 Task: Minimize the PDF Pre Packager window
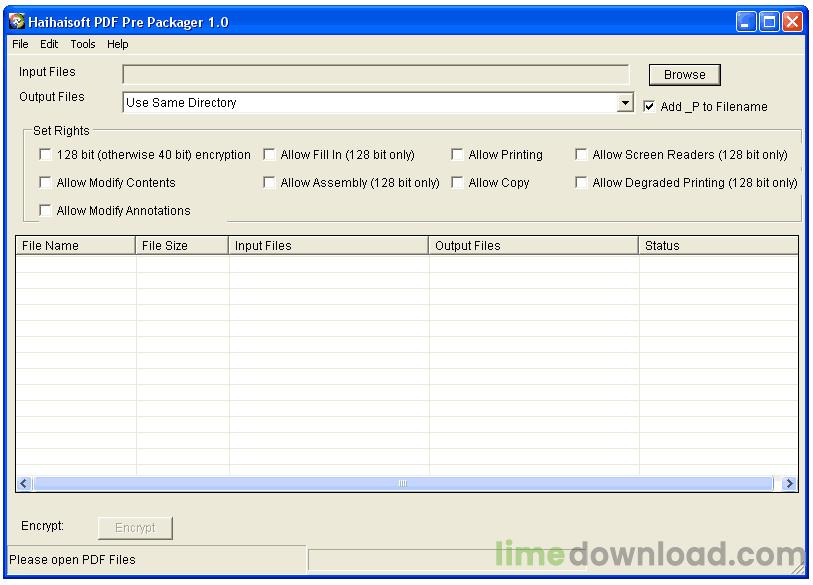tap(746, 22)
